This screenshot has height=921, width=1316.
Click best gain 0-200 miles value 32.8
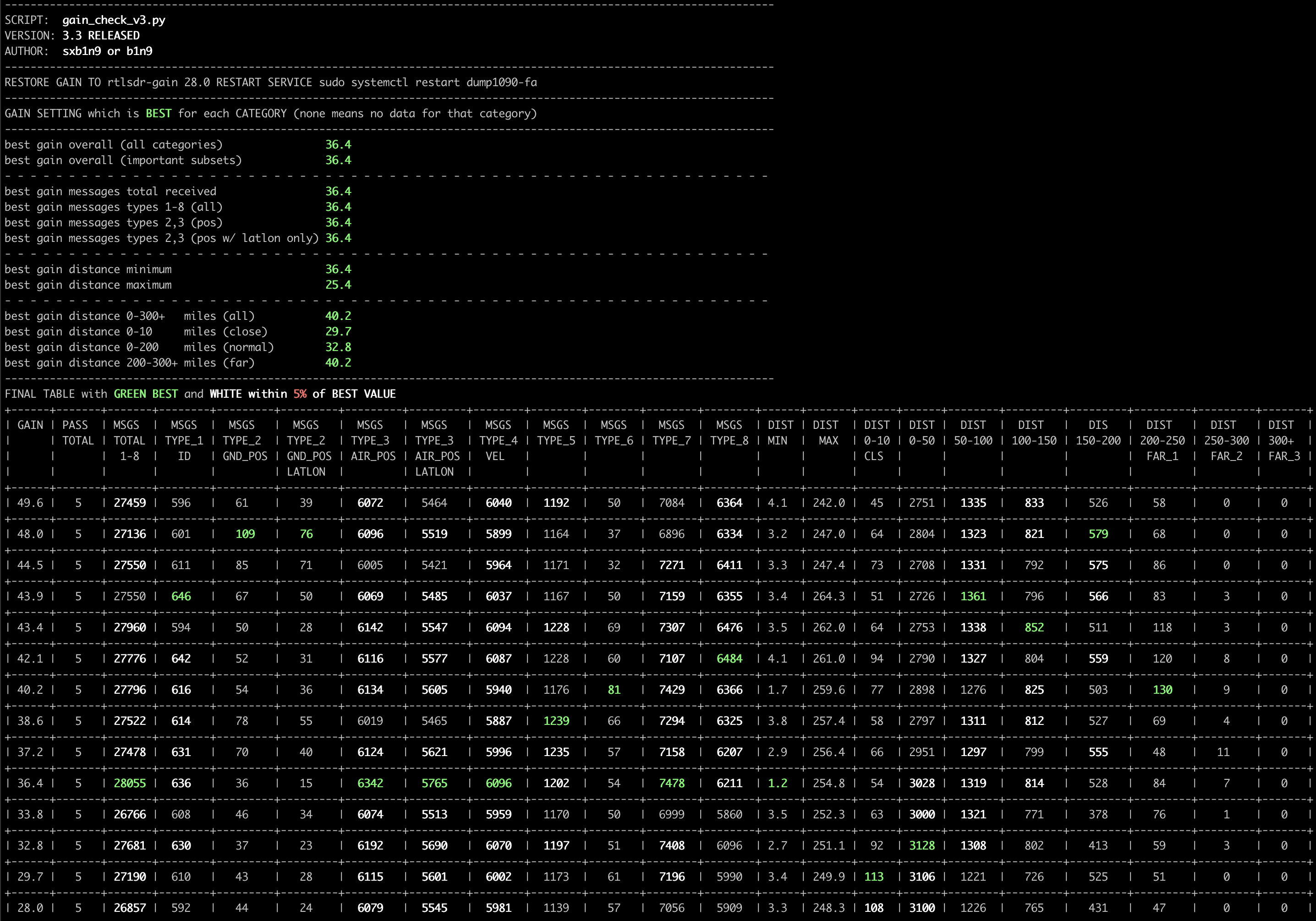coord(338,347)
